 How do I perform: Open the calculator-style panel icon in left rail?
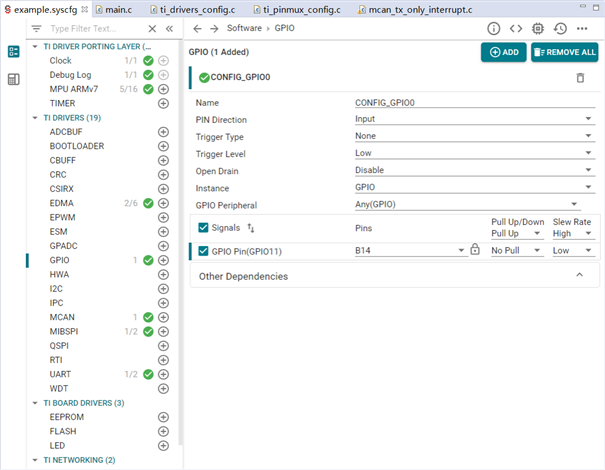coord(14,79)
